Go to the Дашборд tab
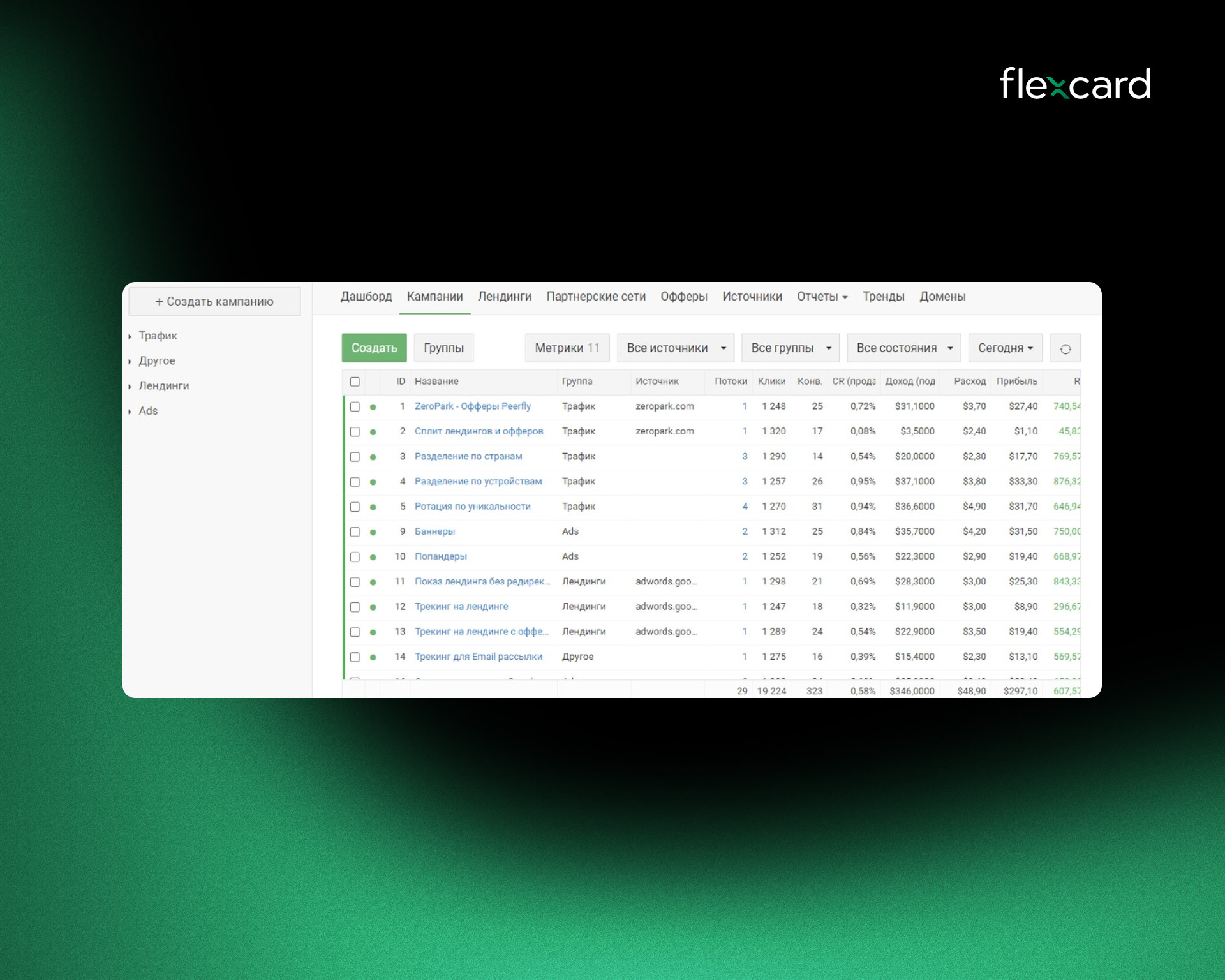Screen dimensions: 1225x980 click(366, 297)
